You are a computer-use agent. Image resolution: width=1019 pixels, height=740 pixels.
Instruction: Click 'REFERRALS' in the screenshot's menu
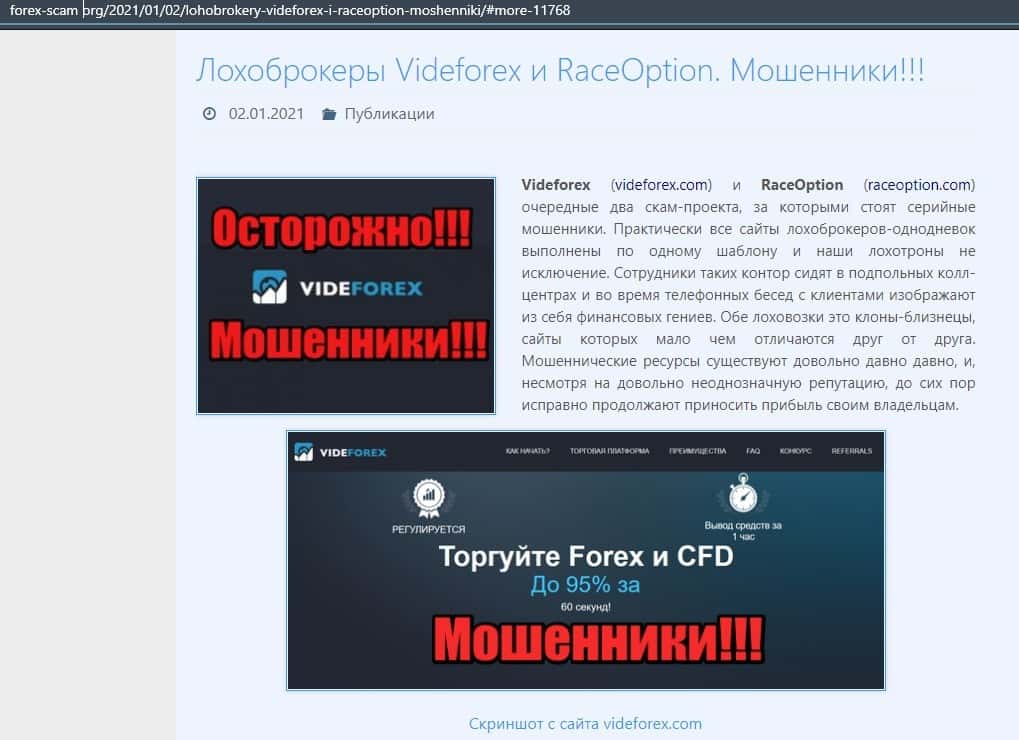pyautogui.click(x=852, y=451)
